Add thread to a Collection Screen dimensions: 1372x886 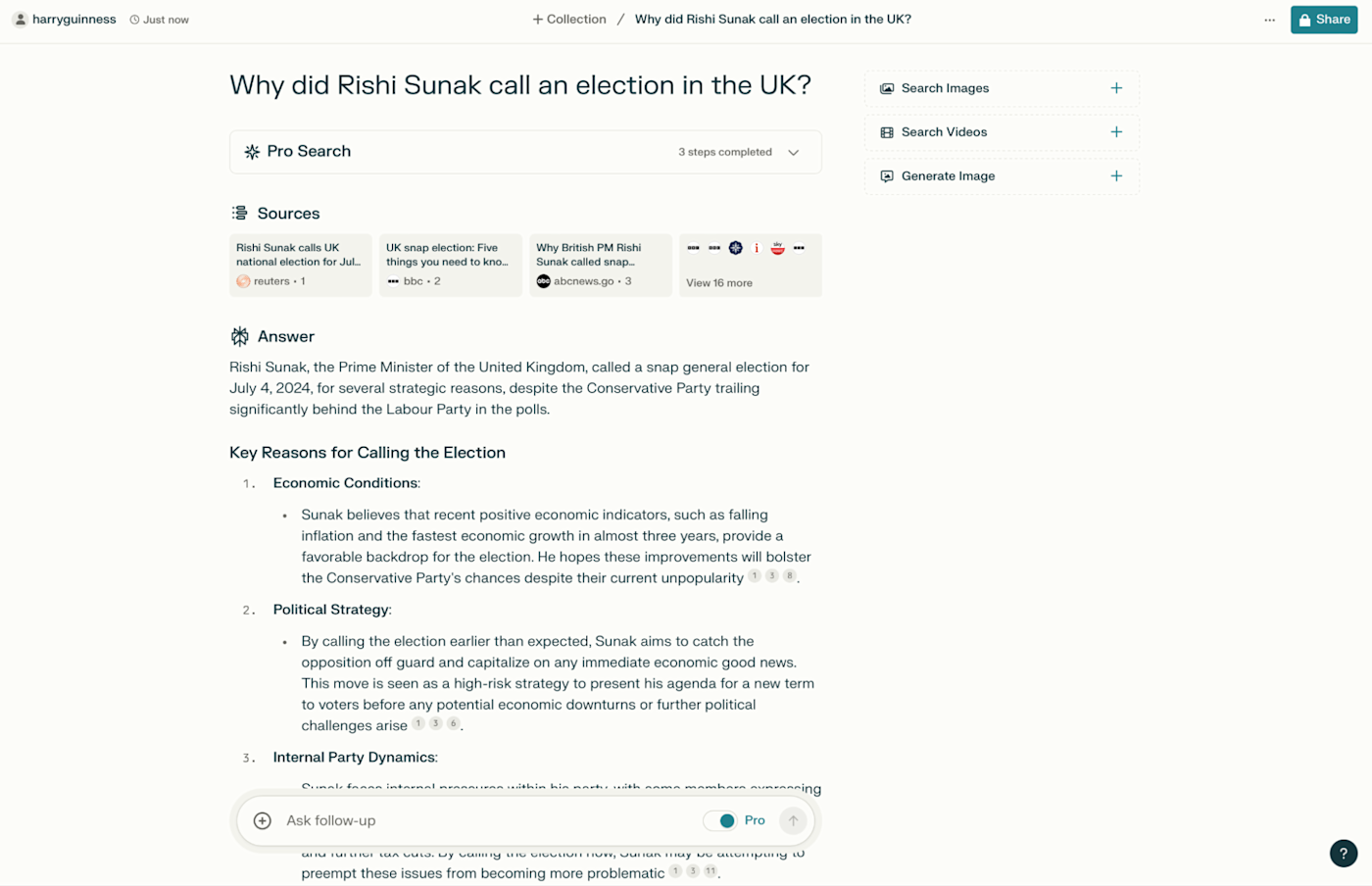coord(569,20)
